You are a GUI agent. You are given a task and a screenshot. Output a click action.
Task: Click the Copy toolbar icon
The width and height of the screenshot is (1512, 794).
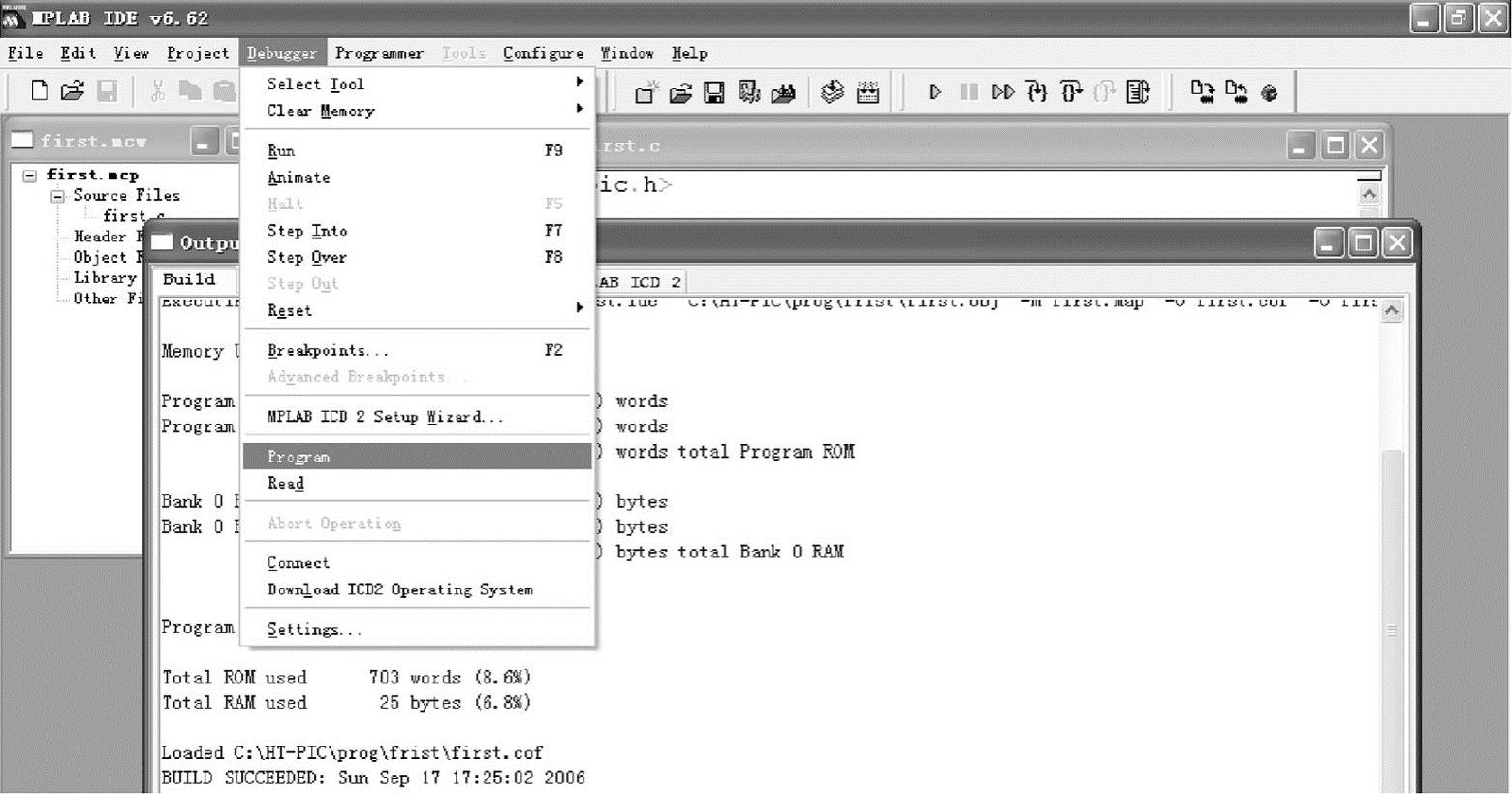191,91
